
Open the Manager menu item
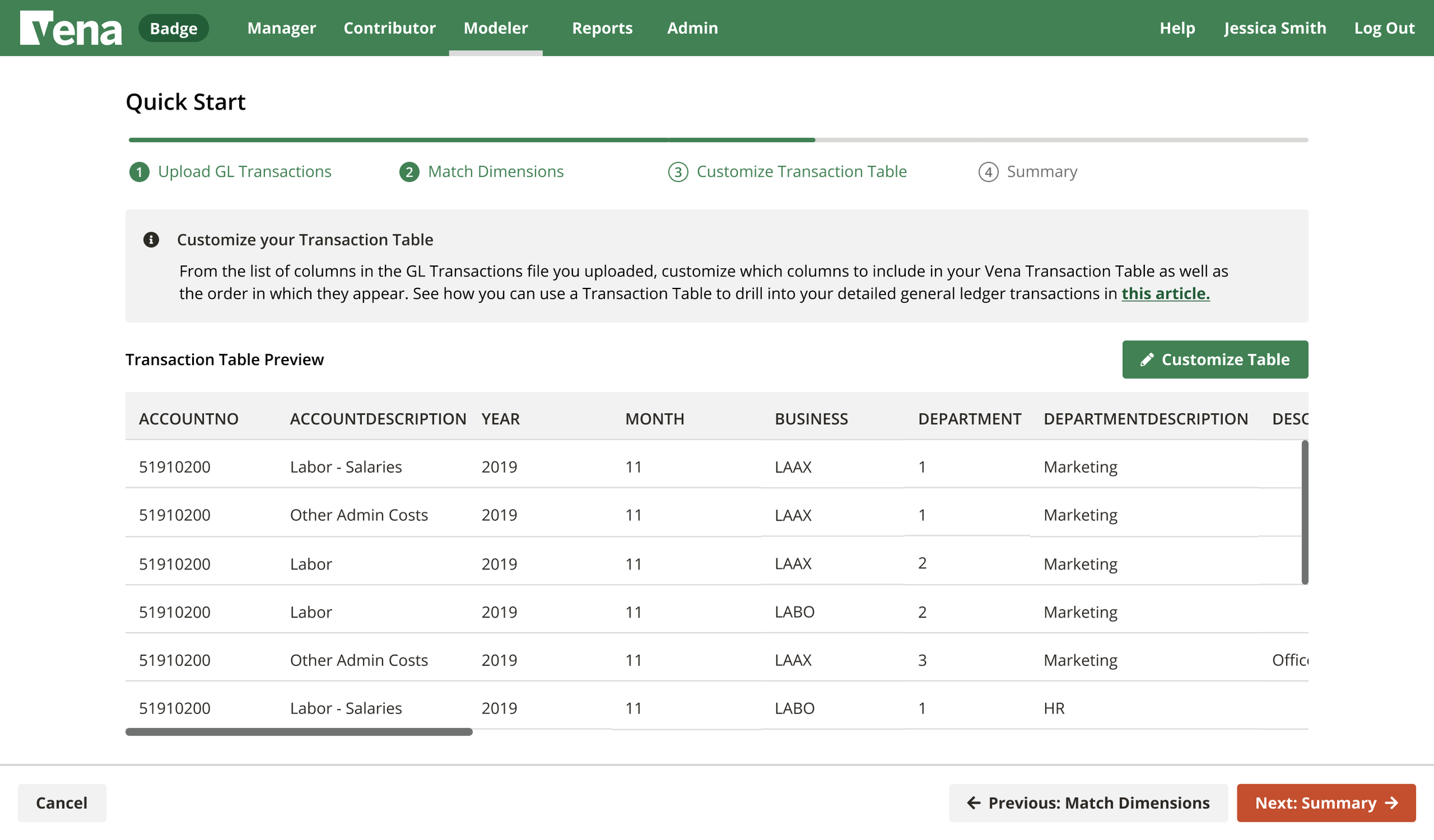click(x=281, y=28)
